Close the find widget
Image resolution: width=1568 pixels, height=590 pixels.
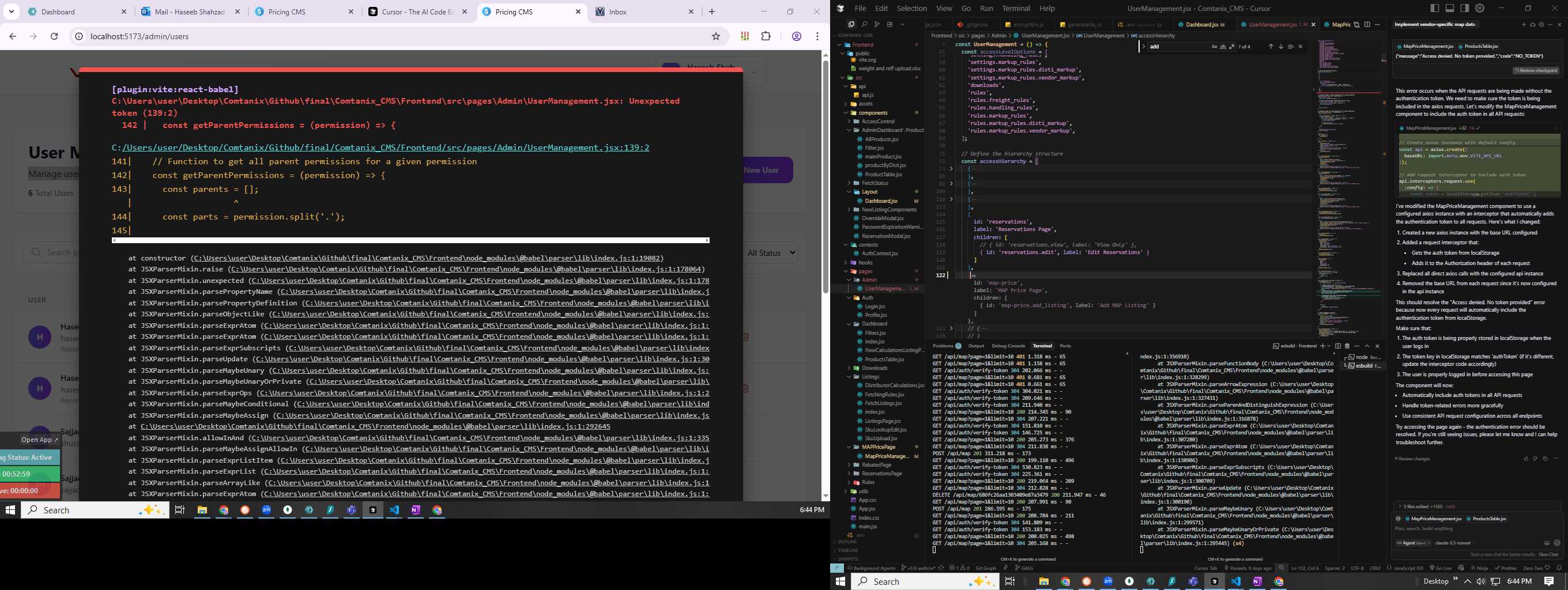coord(1301,46)
